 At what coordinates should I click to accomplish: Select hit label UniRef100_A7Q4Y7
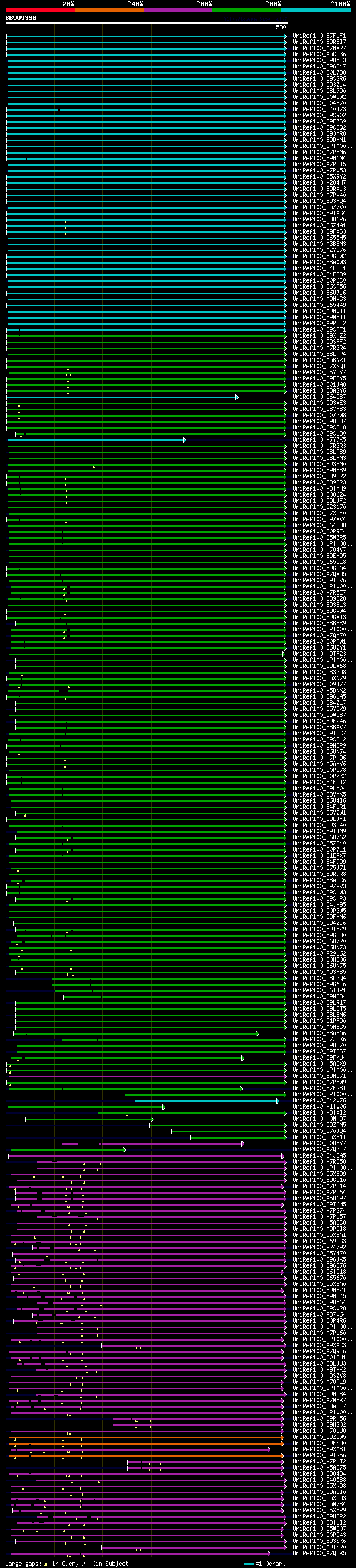click(x=319, y=550)
